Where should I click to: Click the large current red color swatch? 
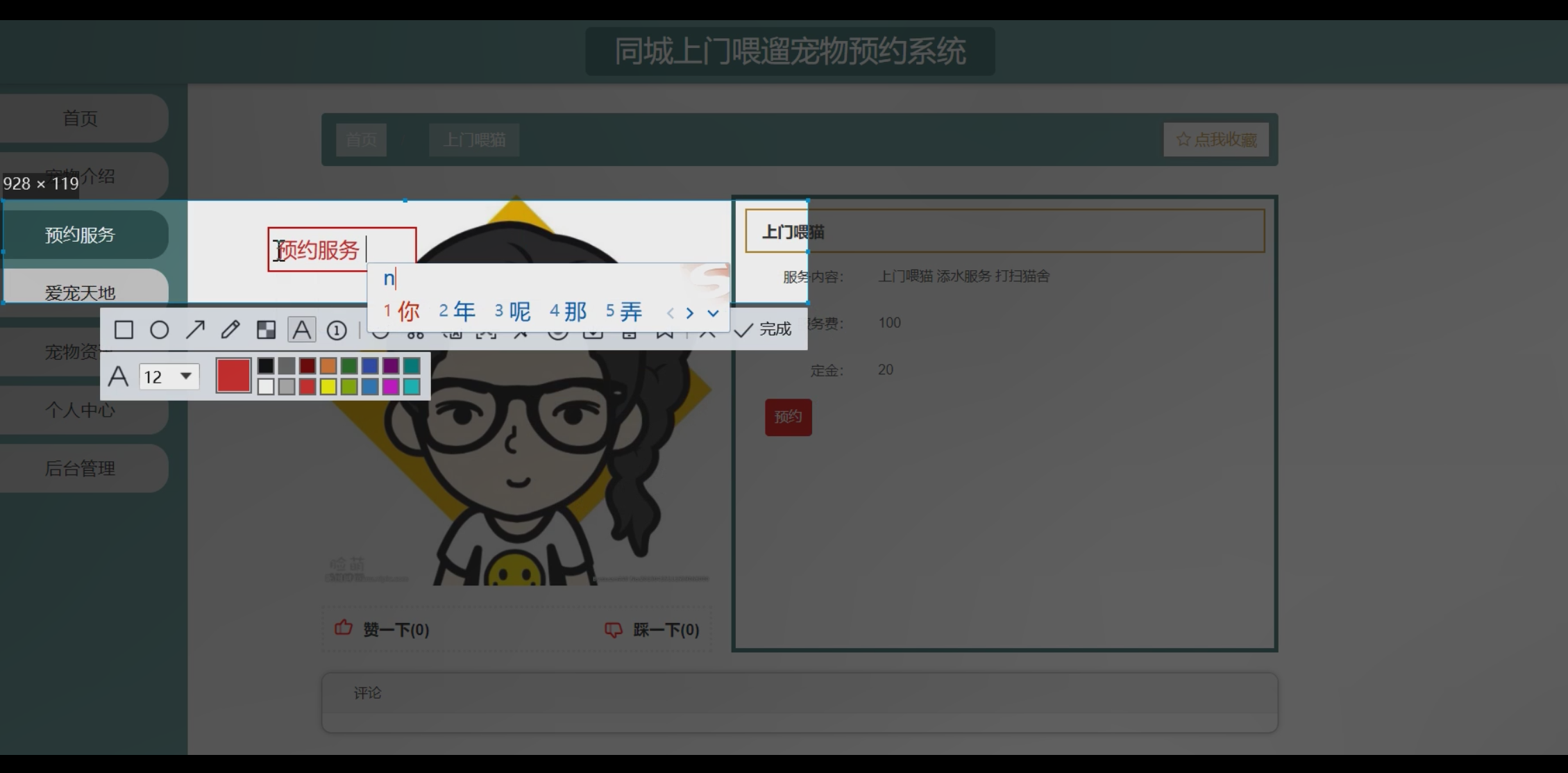pyautogui.click(x=233, y=376)
